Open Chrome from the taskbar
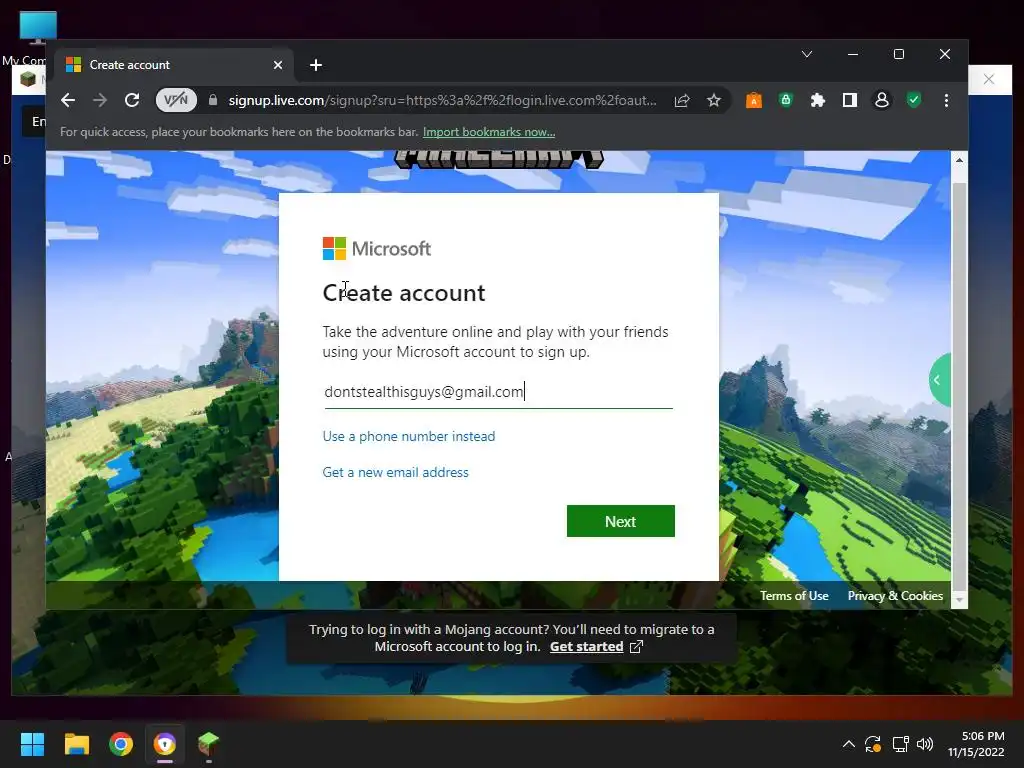 [x=121, y=744]
